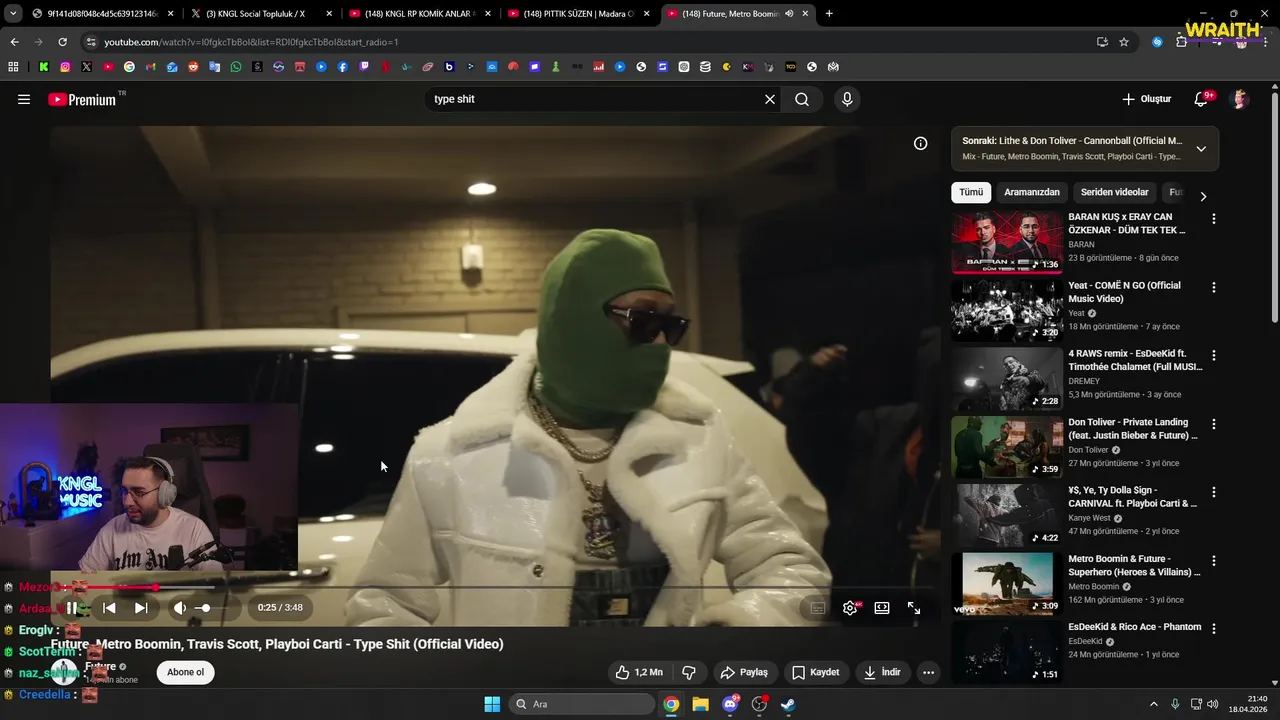This screenshot has width=1280, height=720.
Task: Open a new browser tab
Action: click(829, 14)
